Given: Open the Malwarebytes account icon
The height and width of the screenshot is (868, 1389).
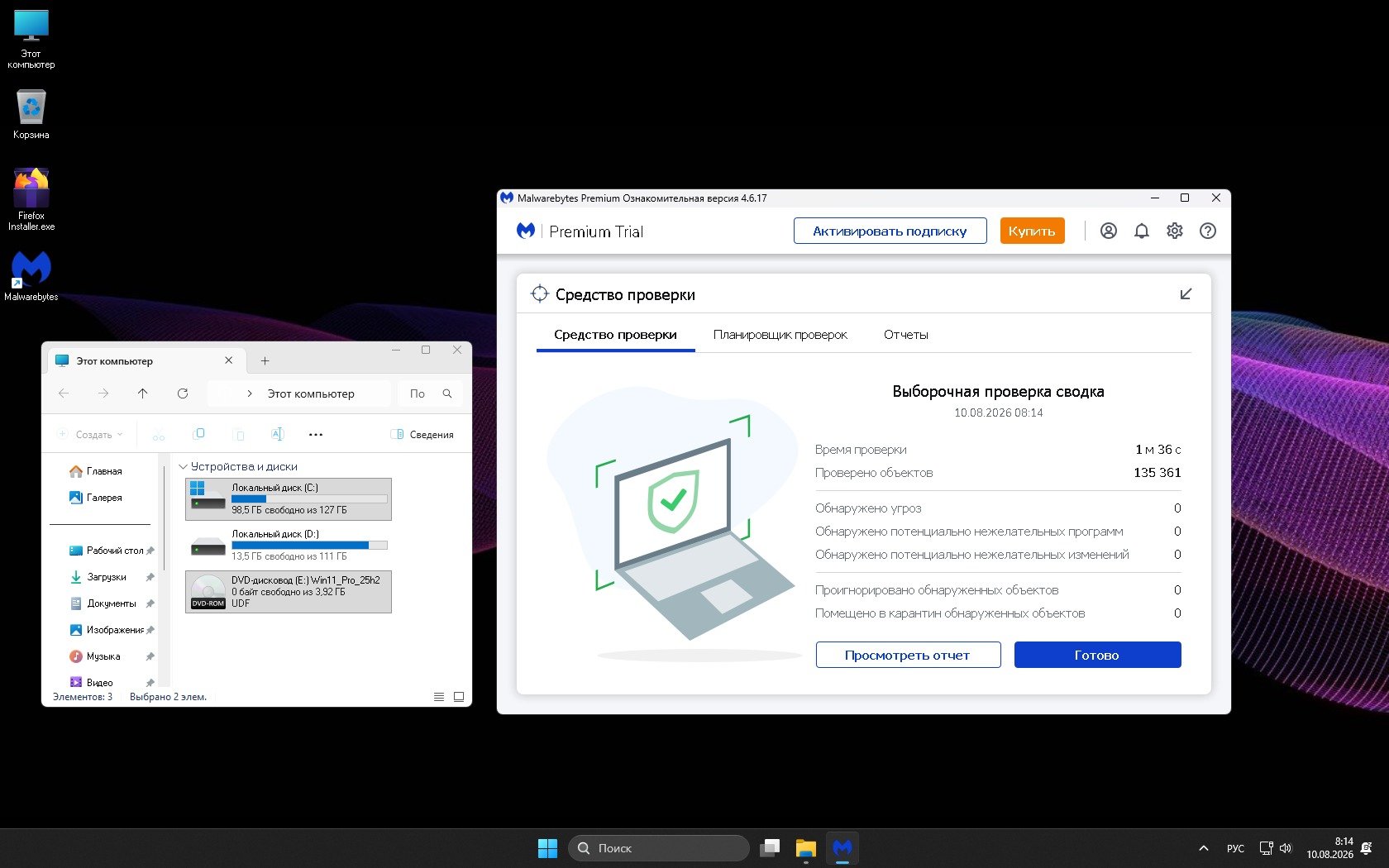Looking at the screenshot, I should click(1109, 231).
